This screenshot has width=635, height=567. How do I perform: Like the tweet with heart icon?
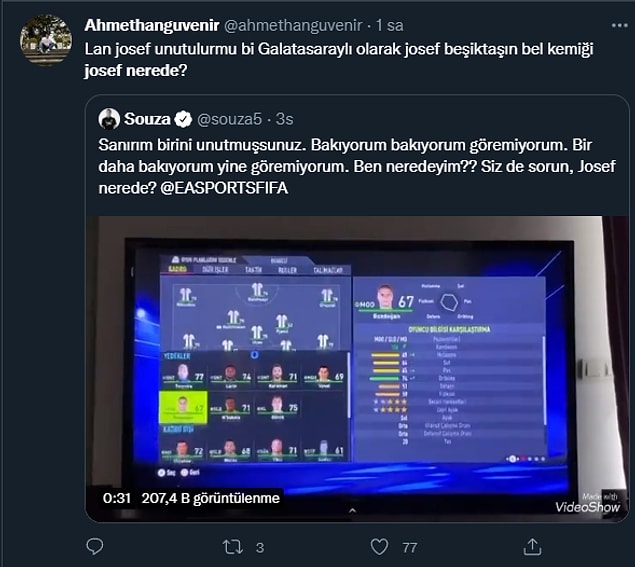coord(379,547)
